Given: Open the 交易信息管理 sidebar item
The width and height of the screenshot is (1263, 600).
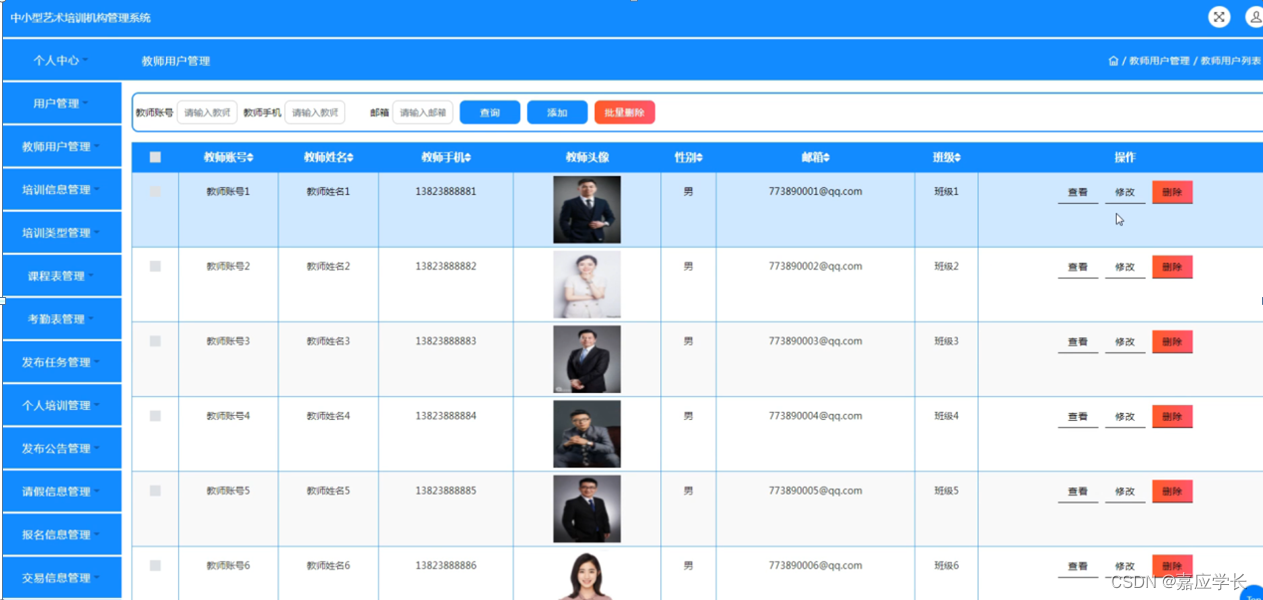Looking at the screenshot, I should click(x=62, y=577).
